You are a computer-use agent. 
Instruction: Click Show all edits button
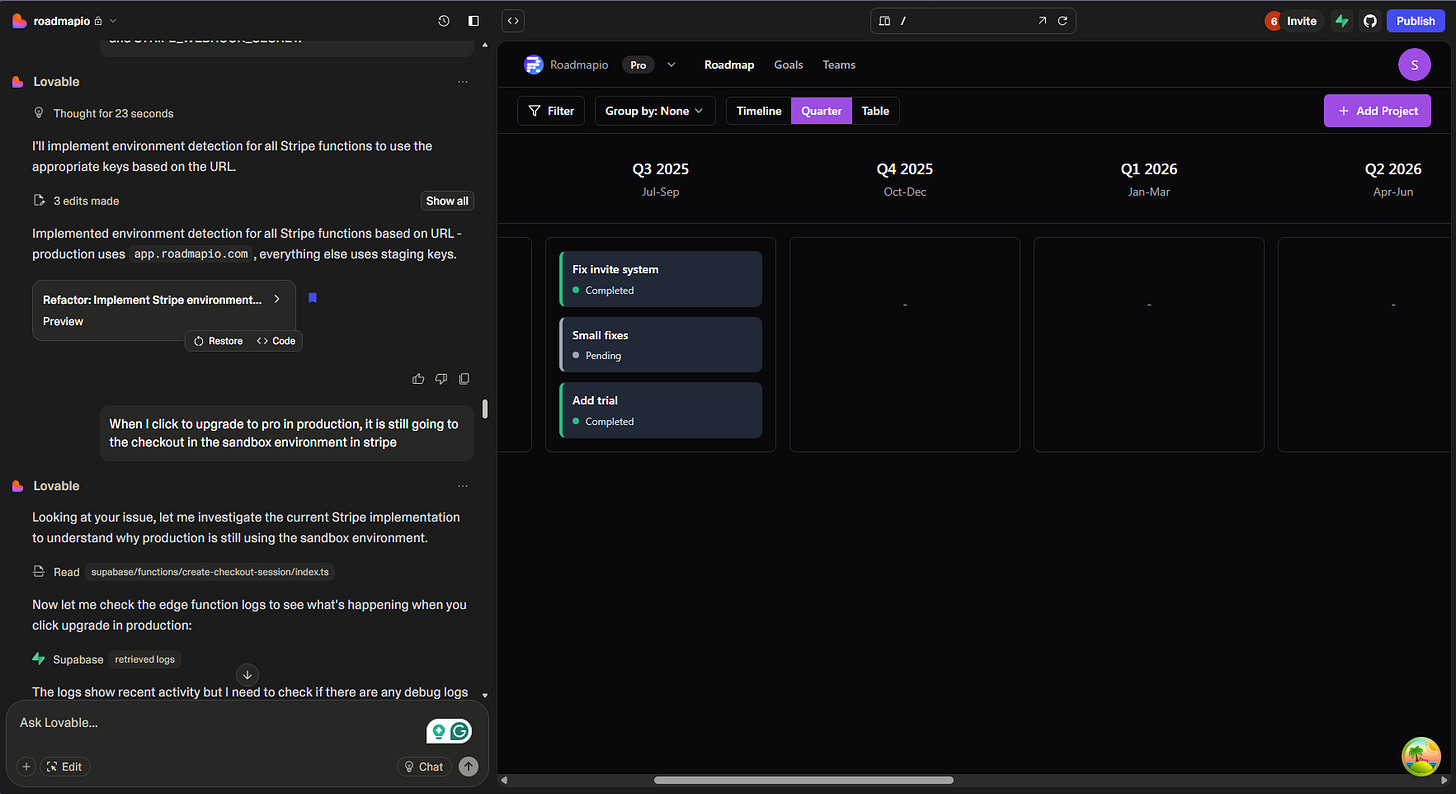pos(447,201)
